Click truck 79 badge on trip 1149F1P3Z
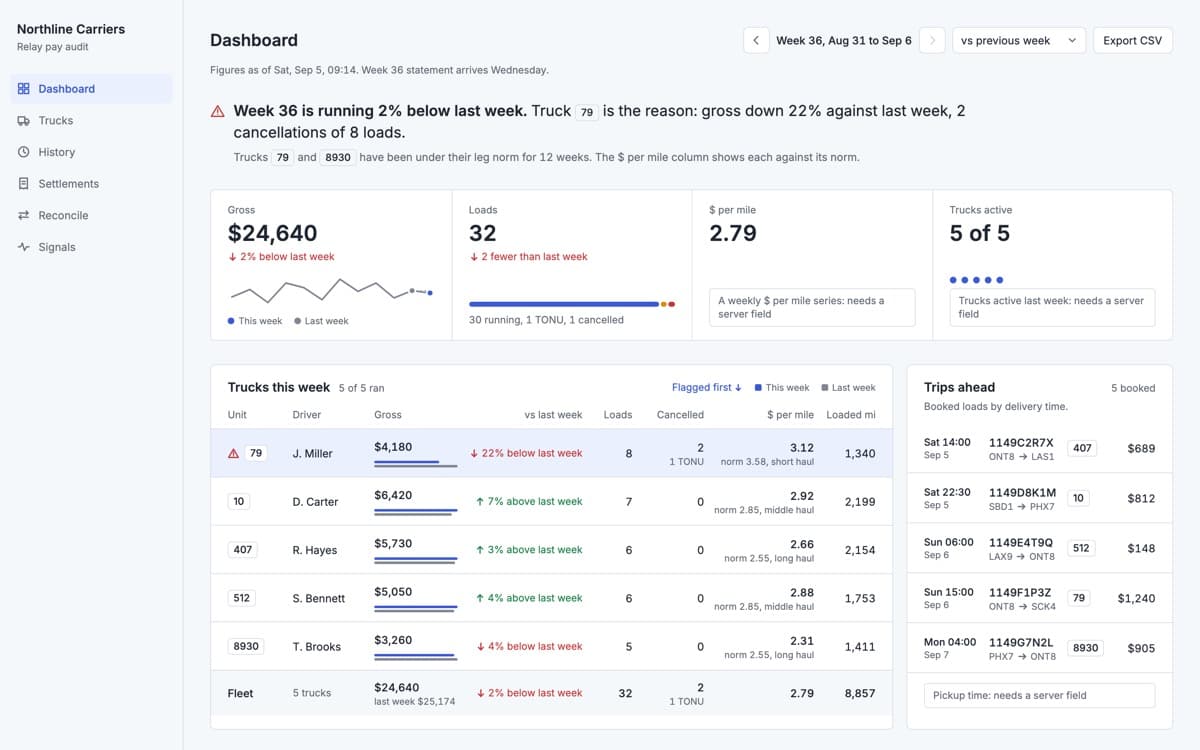Viewport: 1200px width, 750px height. (1079, 598)
